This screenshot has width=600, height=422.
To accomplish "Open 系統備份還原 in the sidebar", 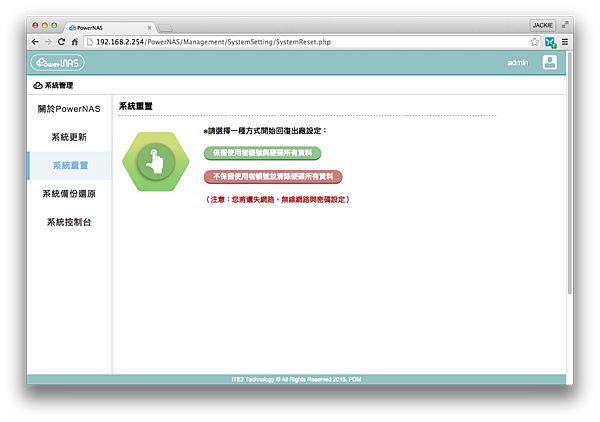I will (69, 194).
